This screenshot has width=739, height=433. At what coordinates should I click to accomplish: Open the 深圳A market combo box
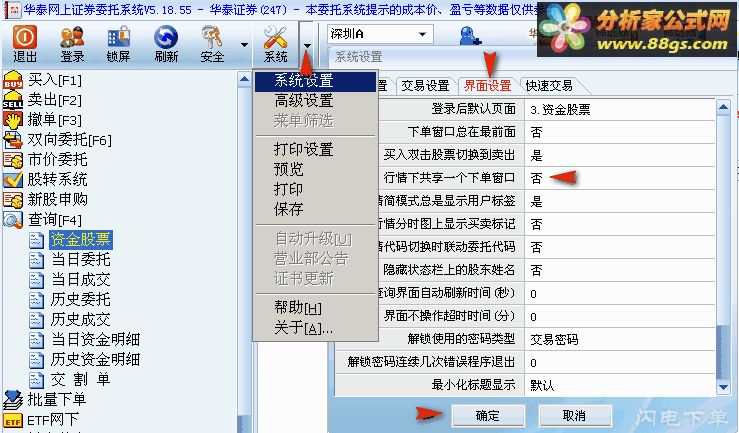coord(380,34)
